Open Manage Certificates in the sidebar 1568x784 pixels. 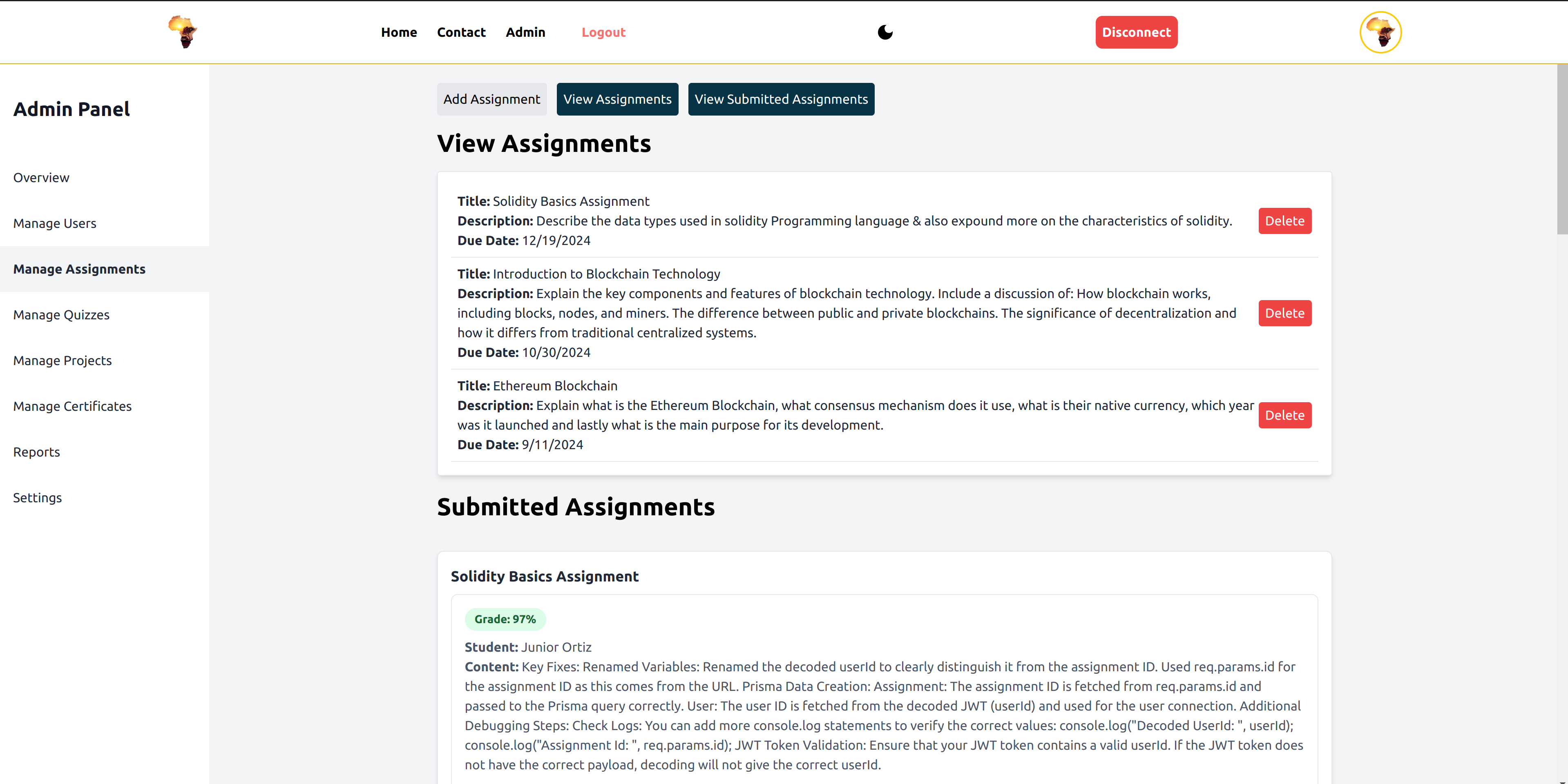(72, 406)
